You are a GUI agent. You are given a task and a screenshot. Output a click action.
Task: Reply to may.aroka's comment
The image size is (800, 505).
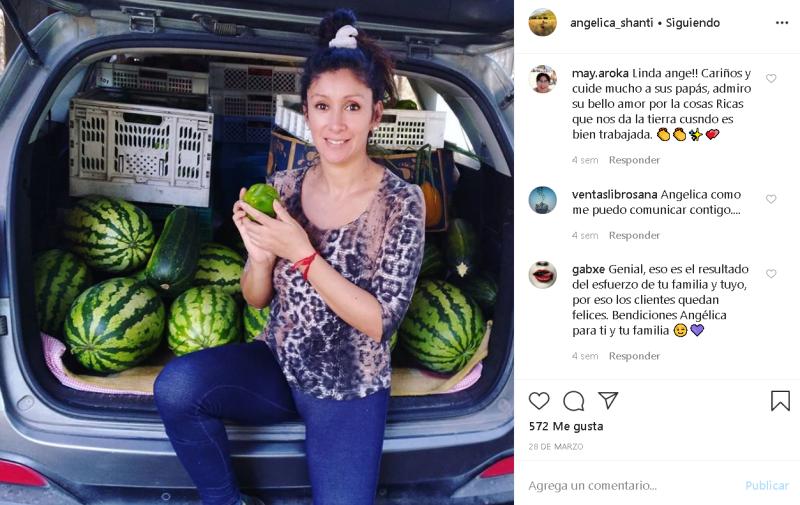point(634,160)
